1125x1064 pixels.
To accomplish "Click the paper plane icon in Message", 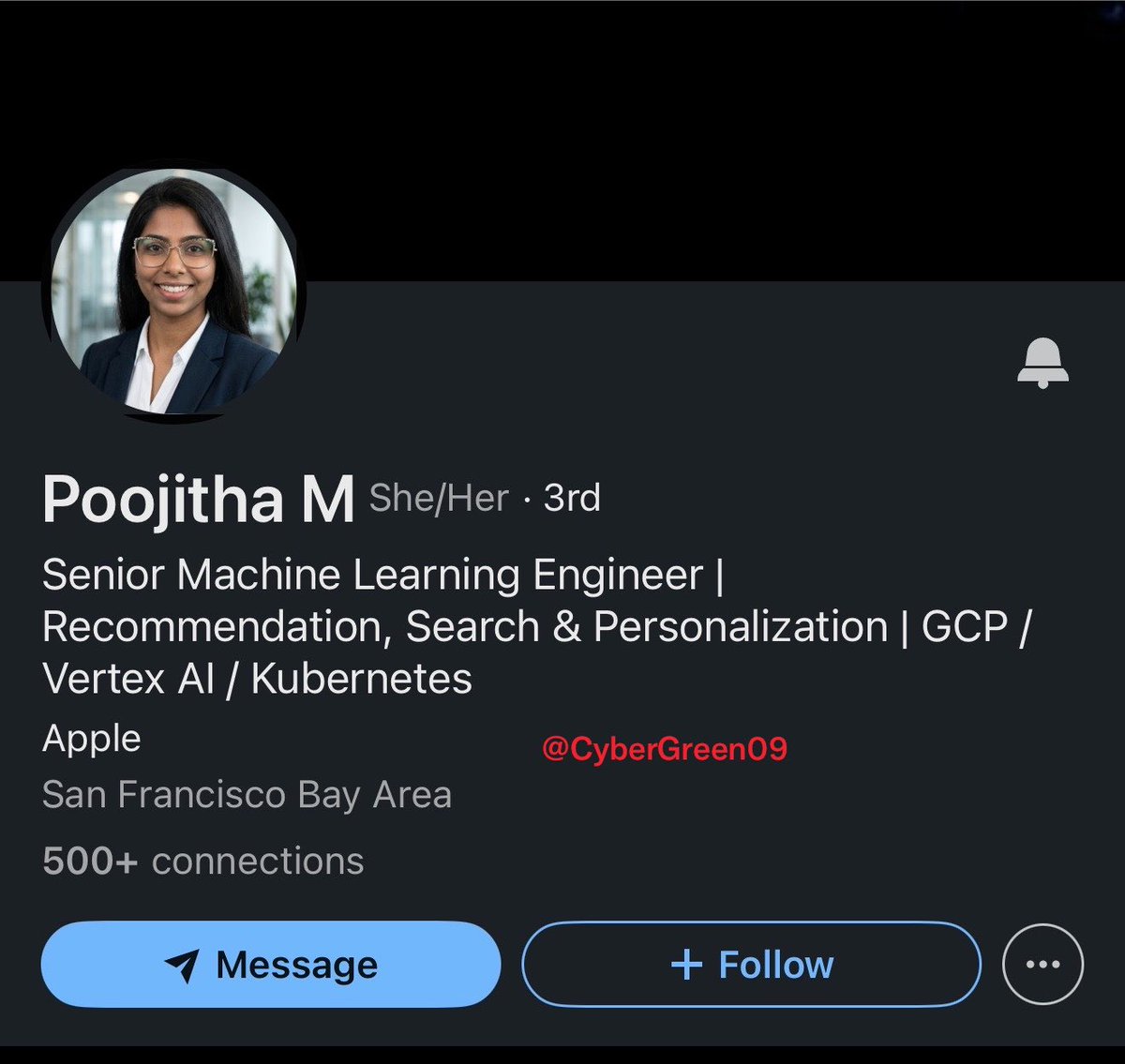I will pyautogui.click(x=182, y=966).
